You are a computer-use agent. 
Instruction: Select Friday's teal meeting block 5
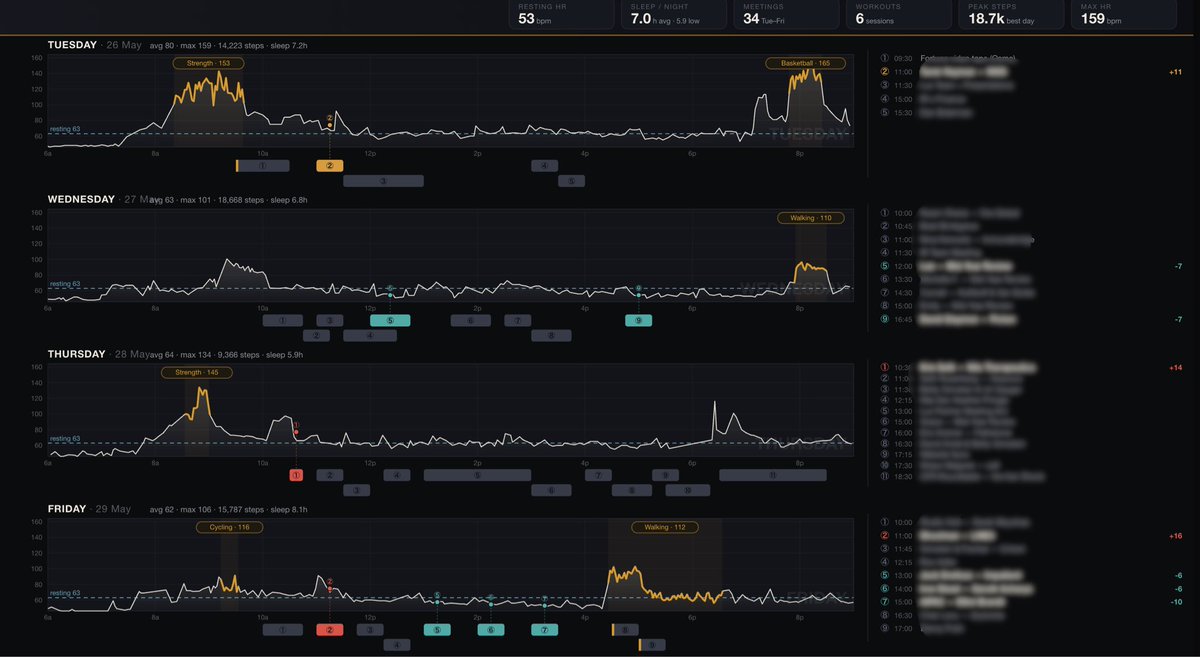(437, 630)
